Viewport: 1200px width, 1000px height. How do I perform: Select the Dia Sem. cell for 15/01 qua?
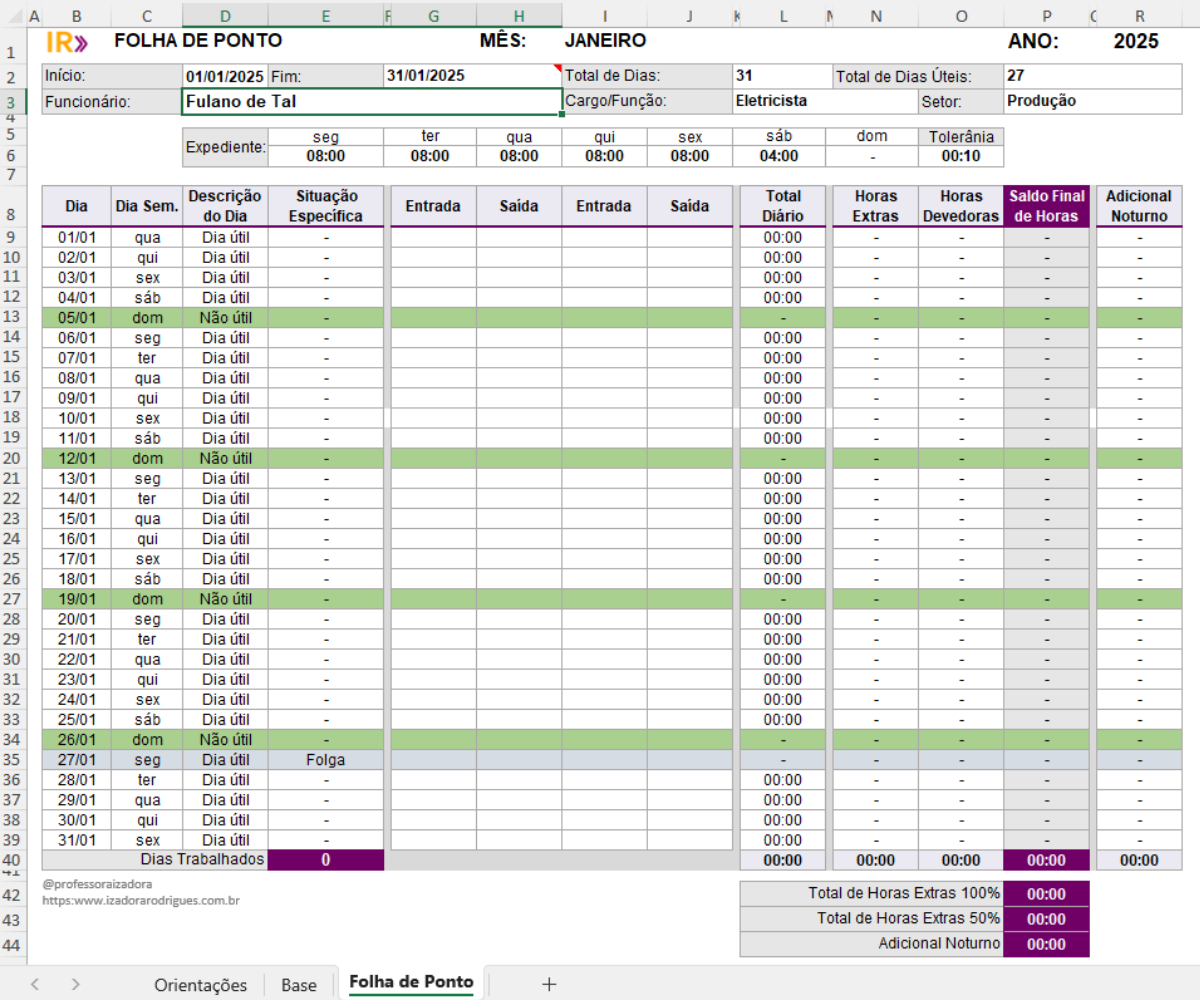[147, 519]
